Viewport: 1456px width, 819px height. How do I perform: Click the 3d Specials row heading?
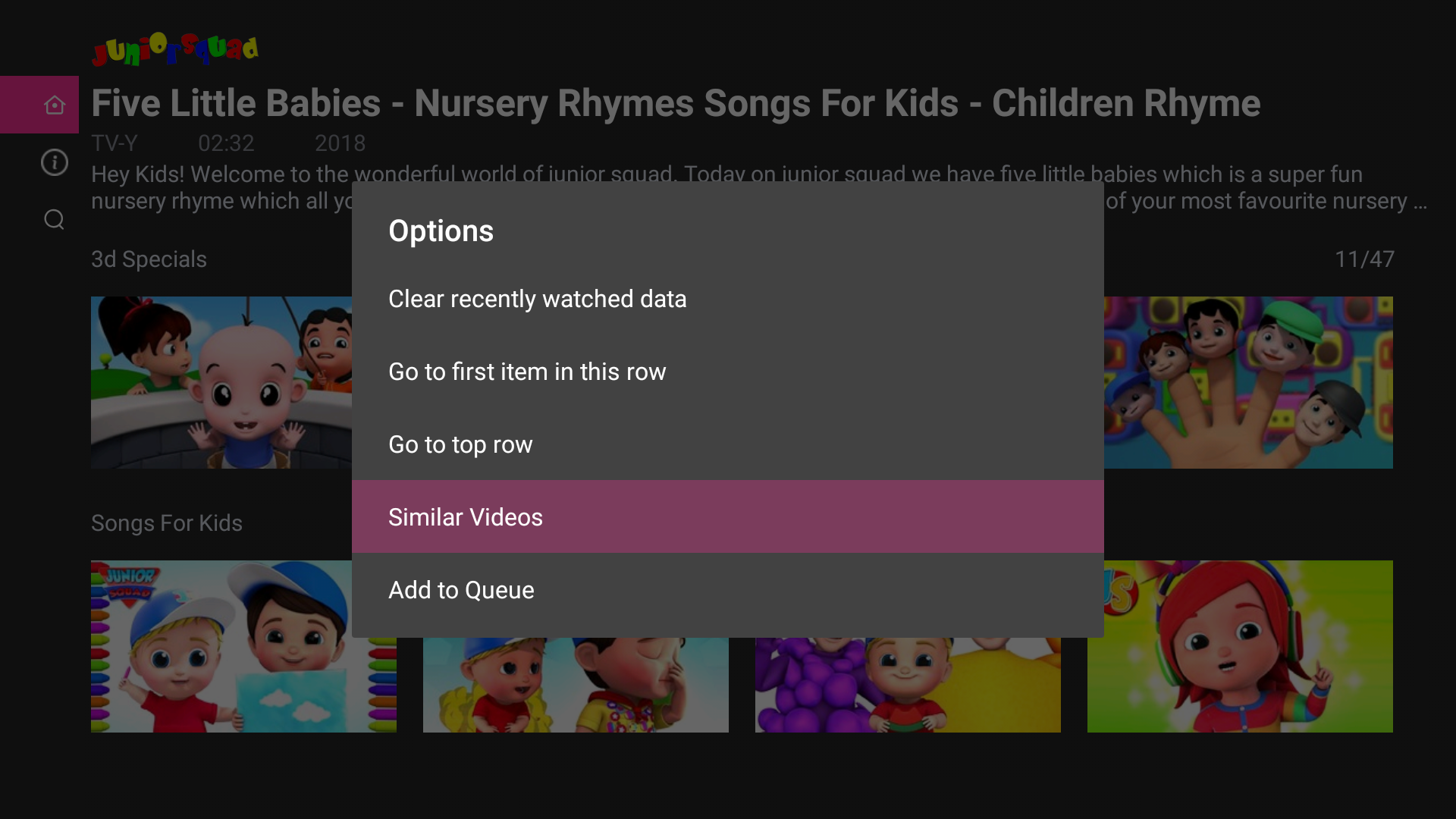[x=149, y=259]
